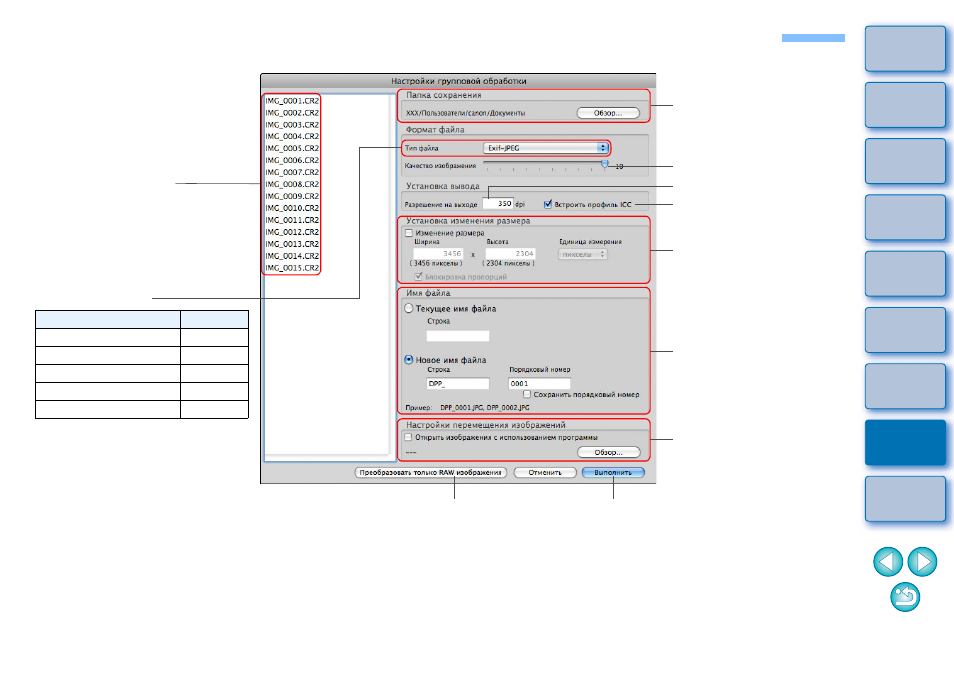The image size is (954, 674).
Task: Select IMG_0001.CR2 in the file list
Action: (x=292, y=101)
